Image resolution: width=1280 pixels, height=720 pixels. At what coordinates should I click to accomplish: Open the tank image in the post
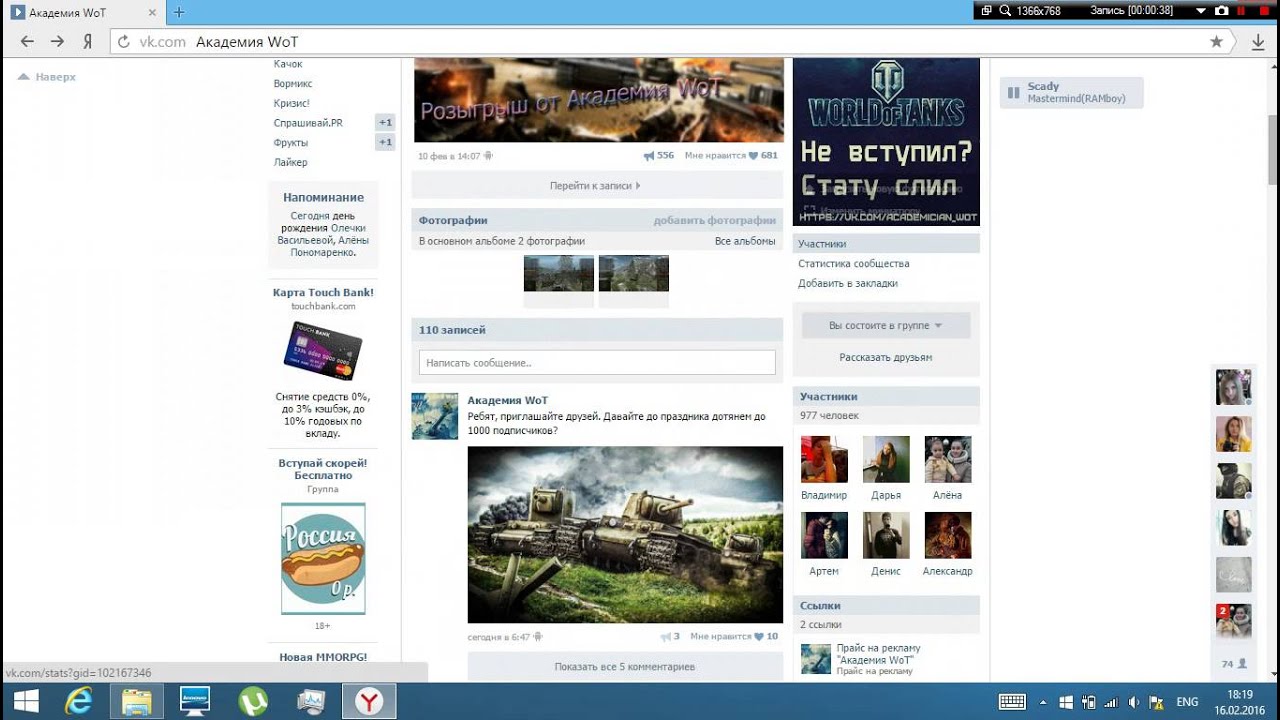[x=625, y=535]
